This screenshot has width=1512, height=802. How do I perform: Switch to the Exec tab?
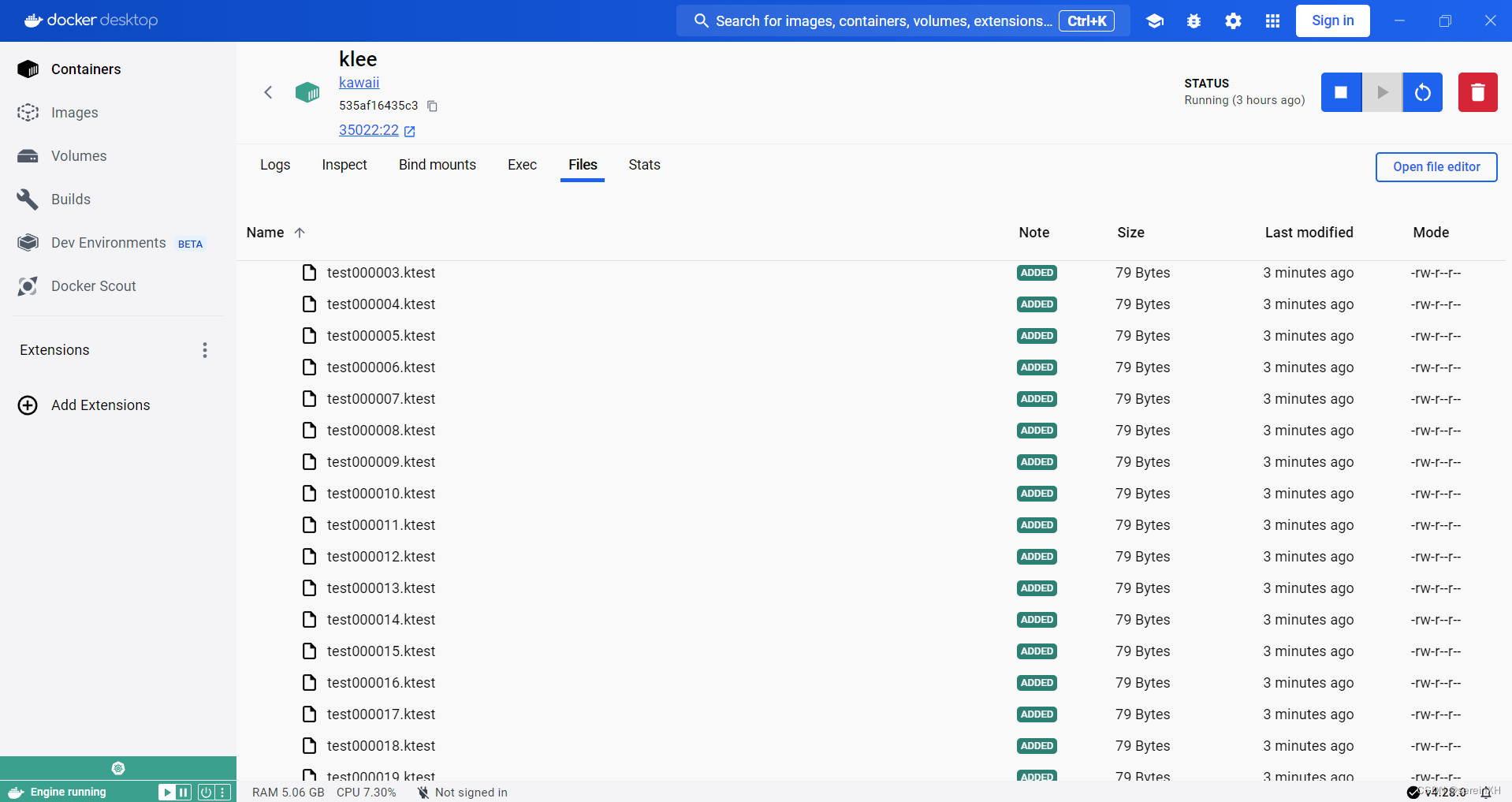[x=522, y=165]
